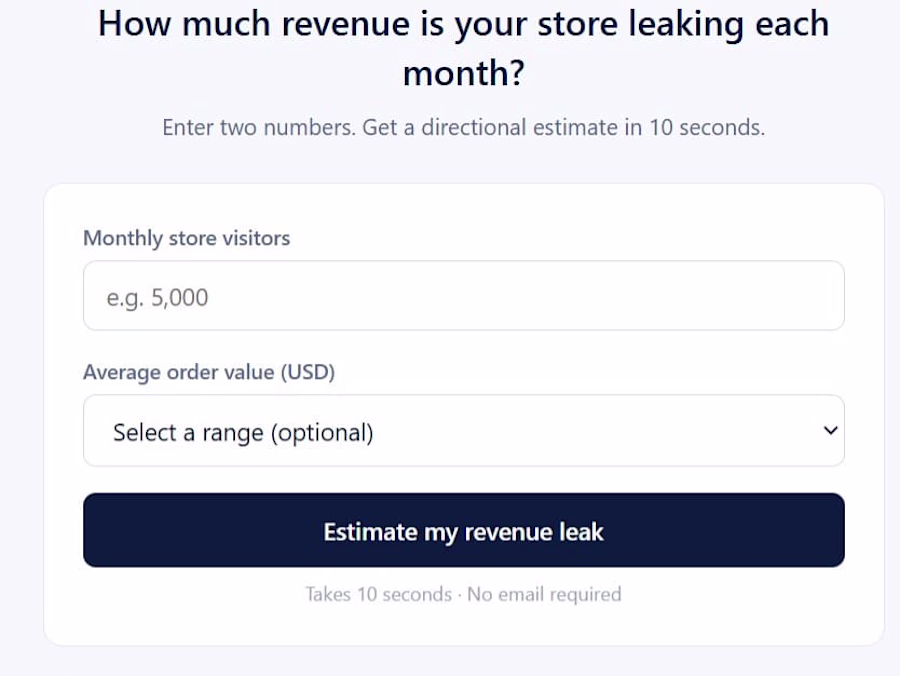The height and width of the screenshot is (676, 900).
Task: Click the down arrow of the range select
Action: (x=829, y=431)
